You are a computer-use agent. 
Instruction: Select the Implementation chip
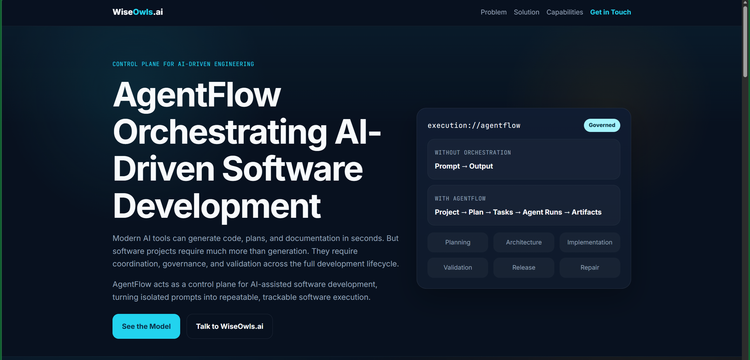[590, 242]
